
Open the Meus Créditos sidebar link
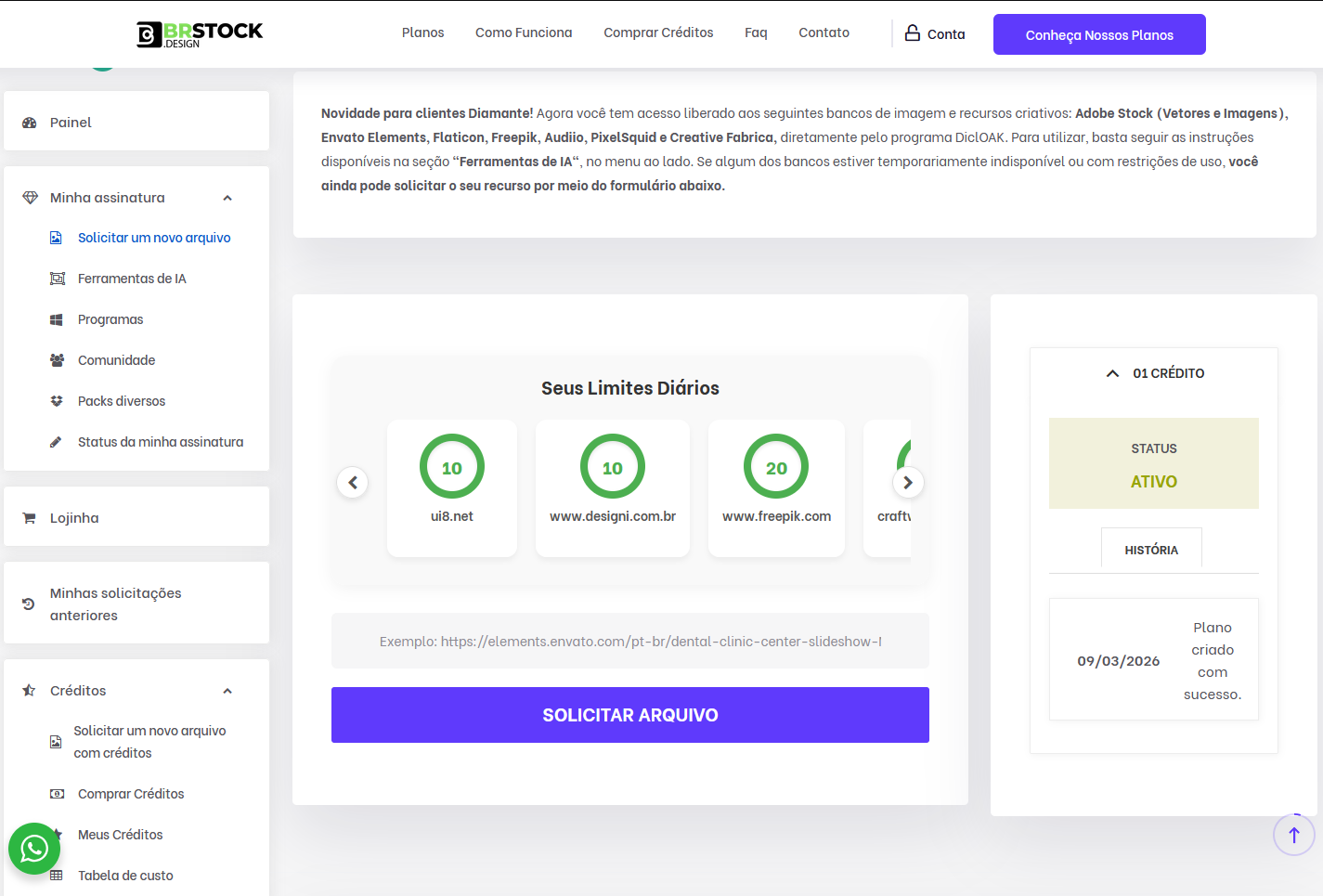[x=121, y=835]
